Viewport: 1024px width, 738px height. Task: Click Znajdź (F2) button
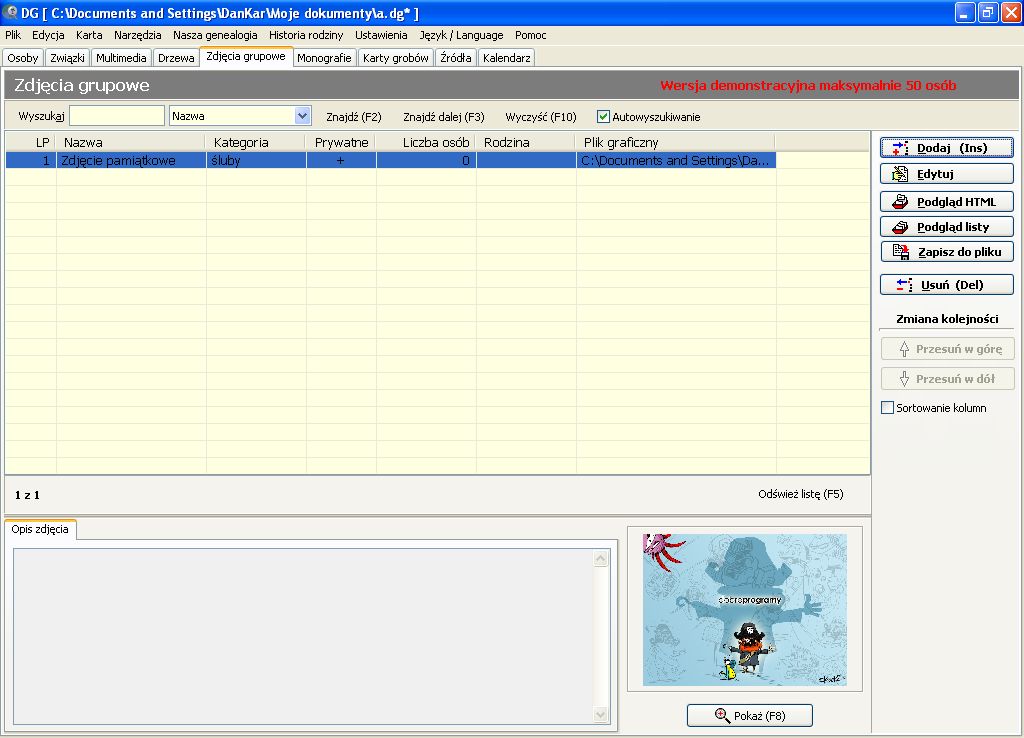pyautogui.click(x=353, y=117)
